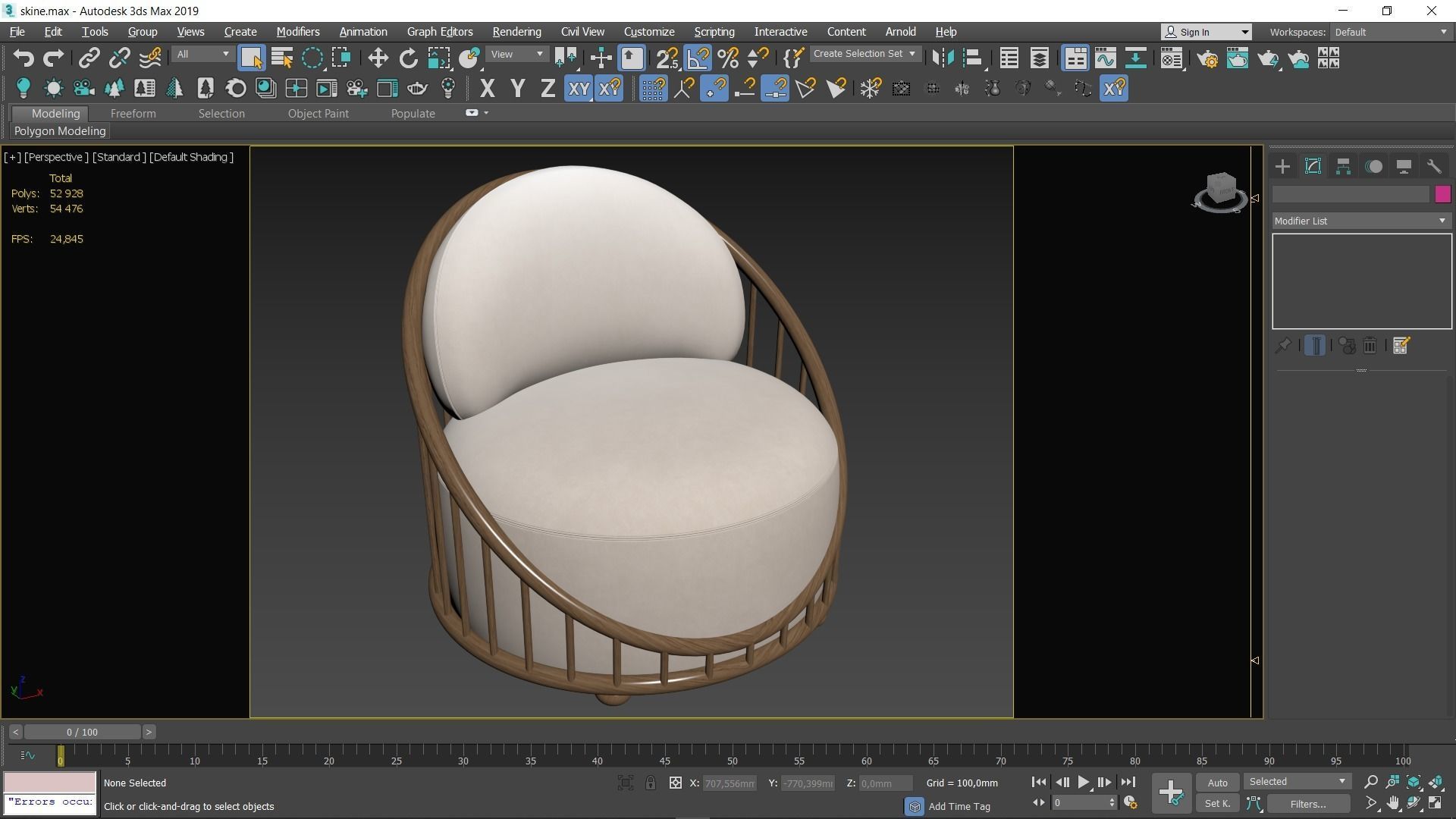Open the Workspaces Default dropdown
This screenshot has width=1456, height=819.
pos(1391,32)
